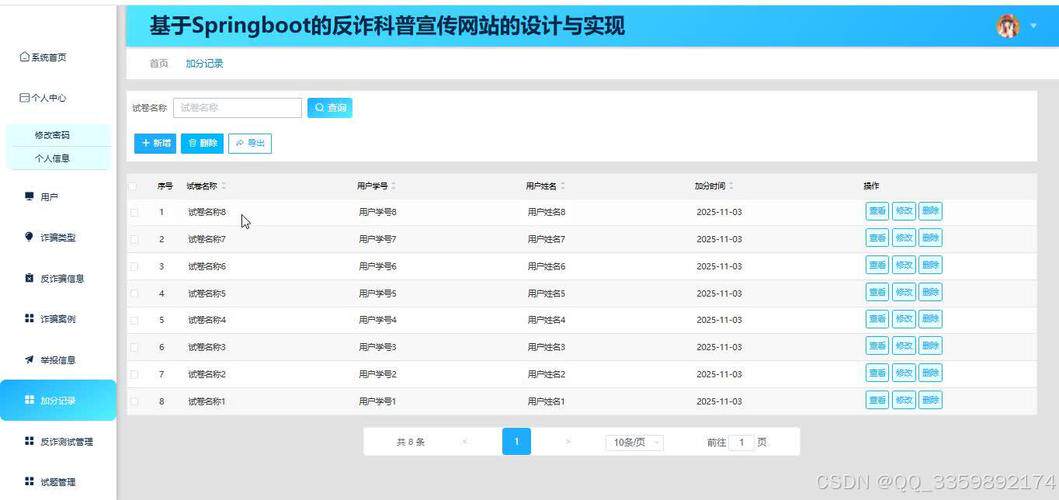
Task: Click the 诈骗案例 grid icon
Action: tap(29, 318)
